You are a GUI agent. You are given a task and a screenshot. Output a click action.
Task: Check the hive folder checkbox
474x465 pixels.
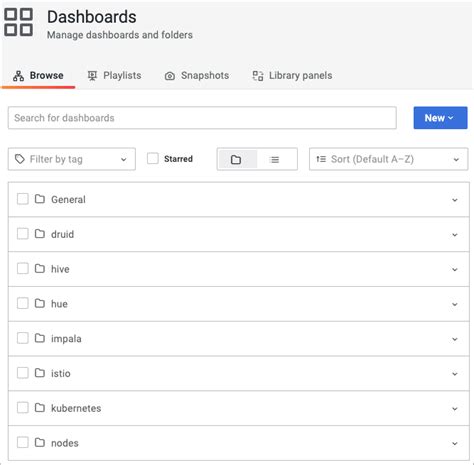point(23,268)
